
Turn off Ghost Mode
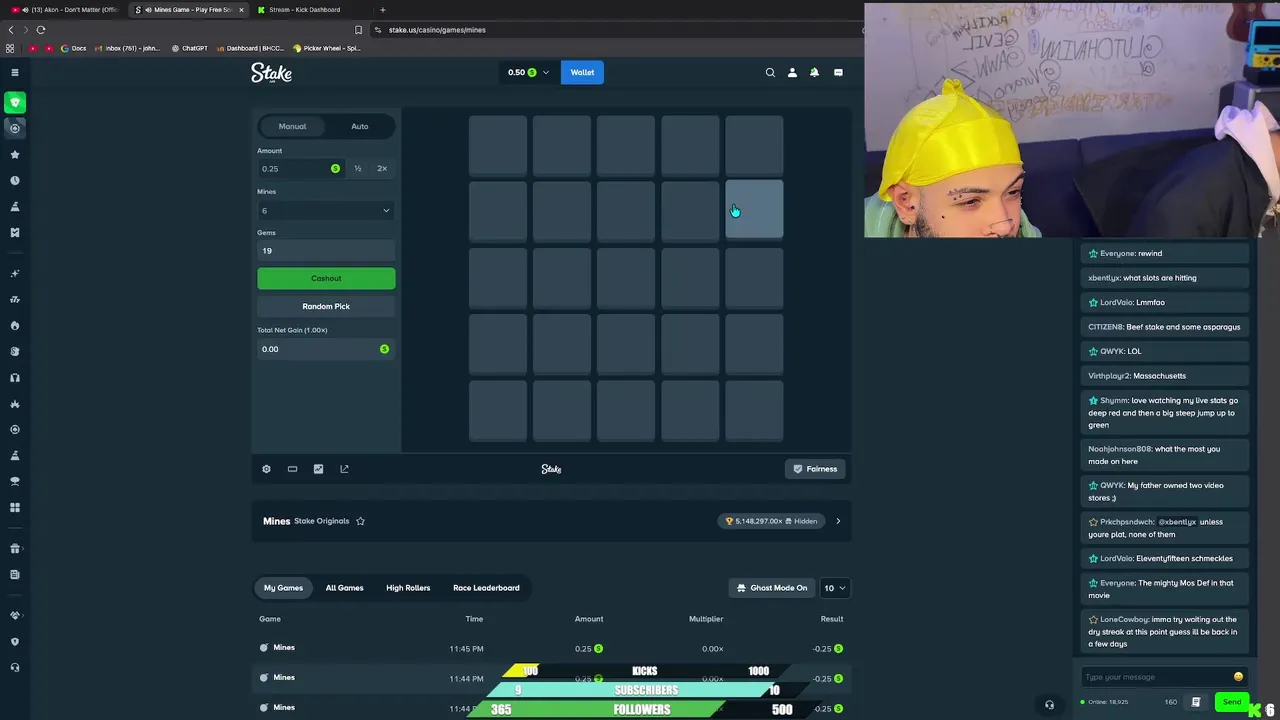772,588
